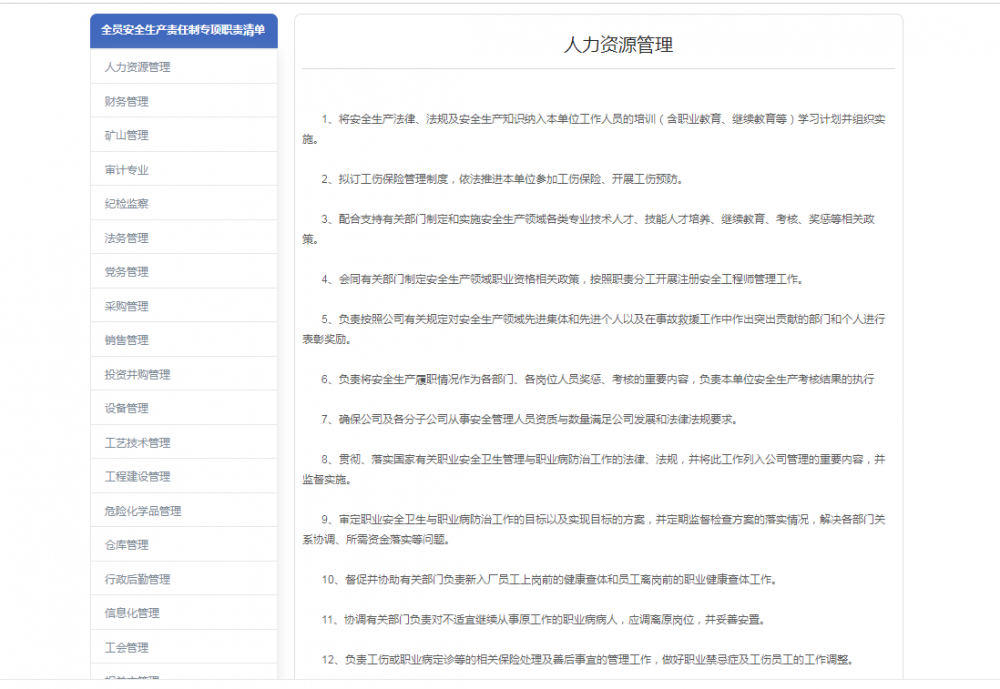Go to the 投资并购管理 section

184,374
